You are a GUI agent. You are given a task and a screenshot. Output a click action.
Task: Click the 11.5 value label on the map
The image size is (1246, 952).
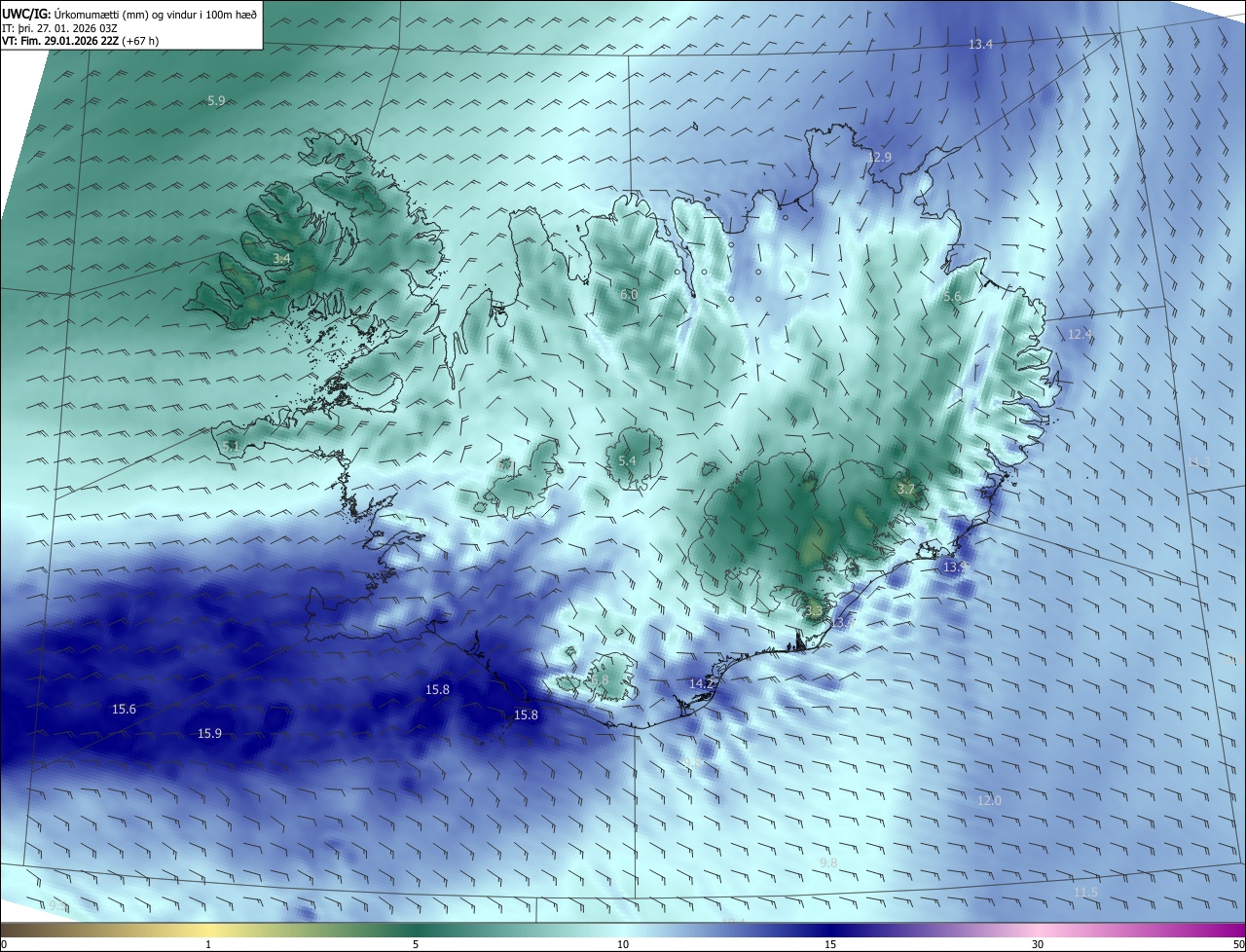pyautogui.click(x=1085, y=892)
